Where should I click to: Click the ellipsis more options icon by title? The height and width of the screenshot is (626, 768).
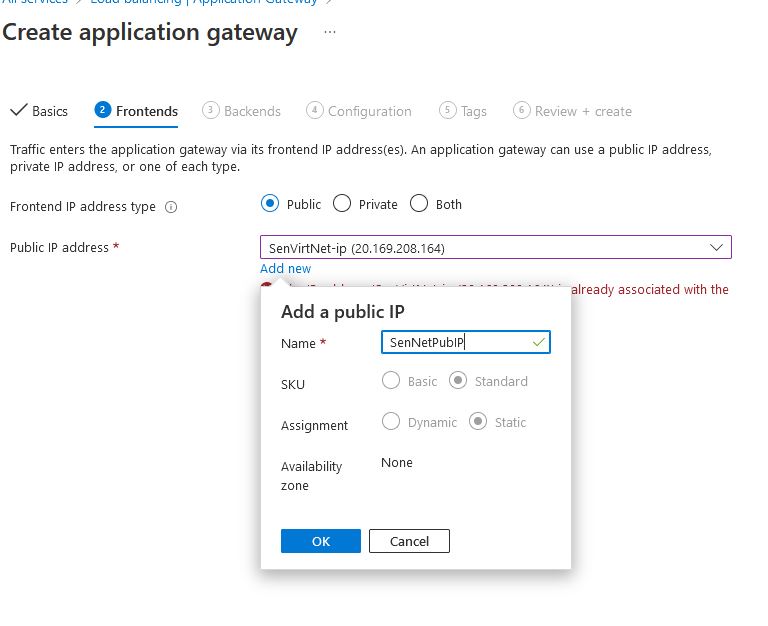coord(330,33)
